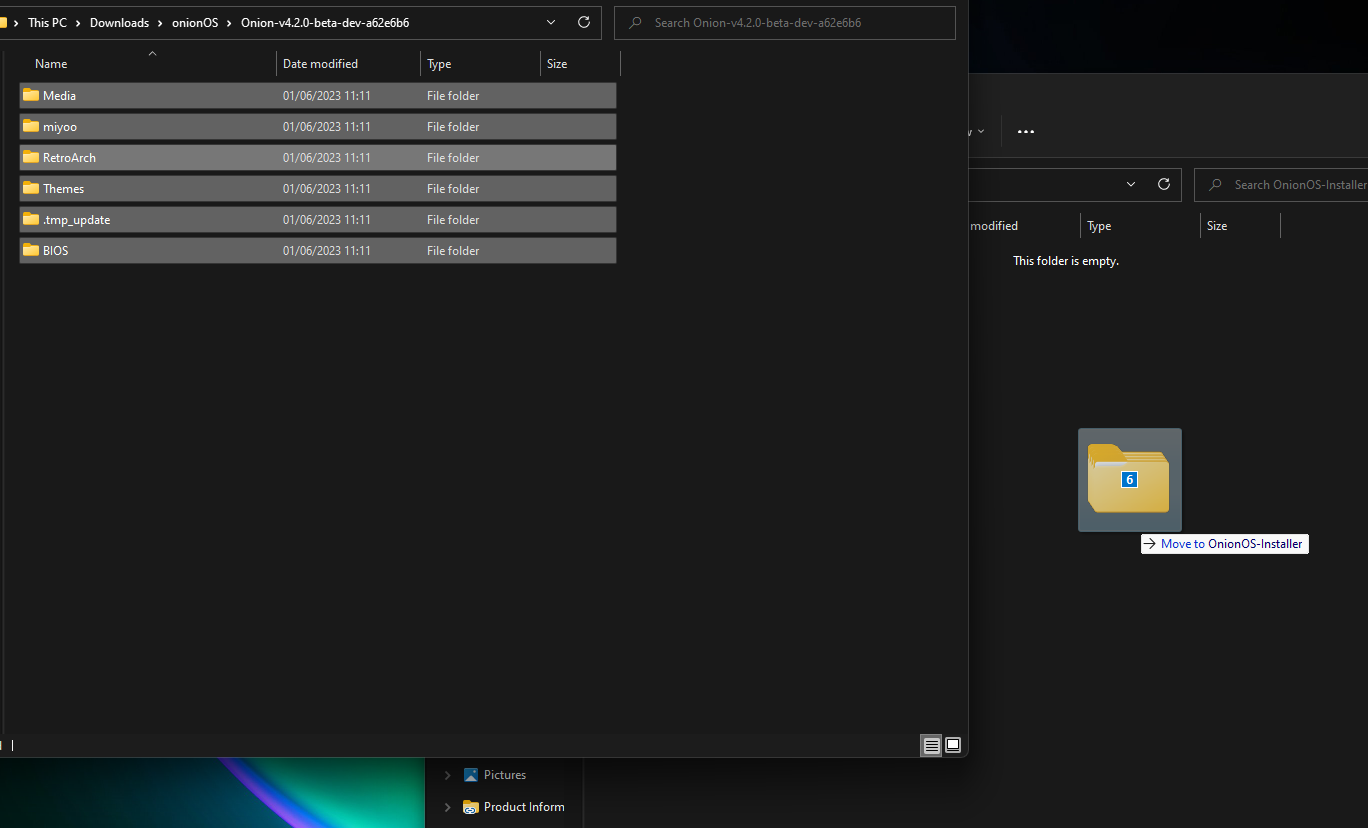Sort files by Name column header
Viewport: 1368px width, 828px height.
coord(51,64)
